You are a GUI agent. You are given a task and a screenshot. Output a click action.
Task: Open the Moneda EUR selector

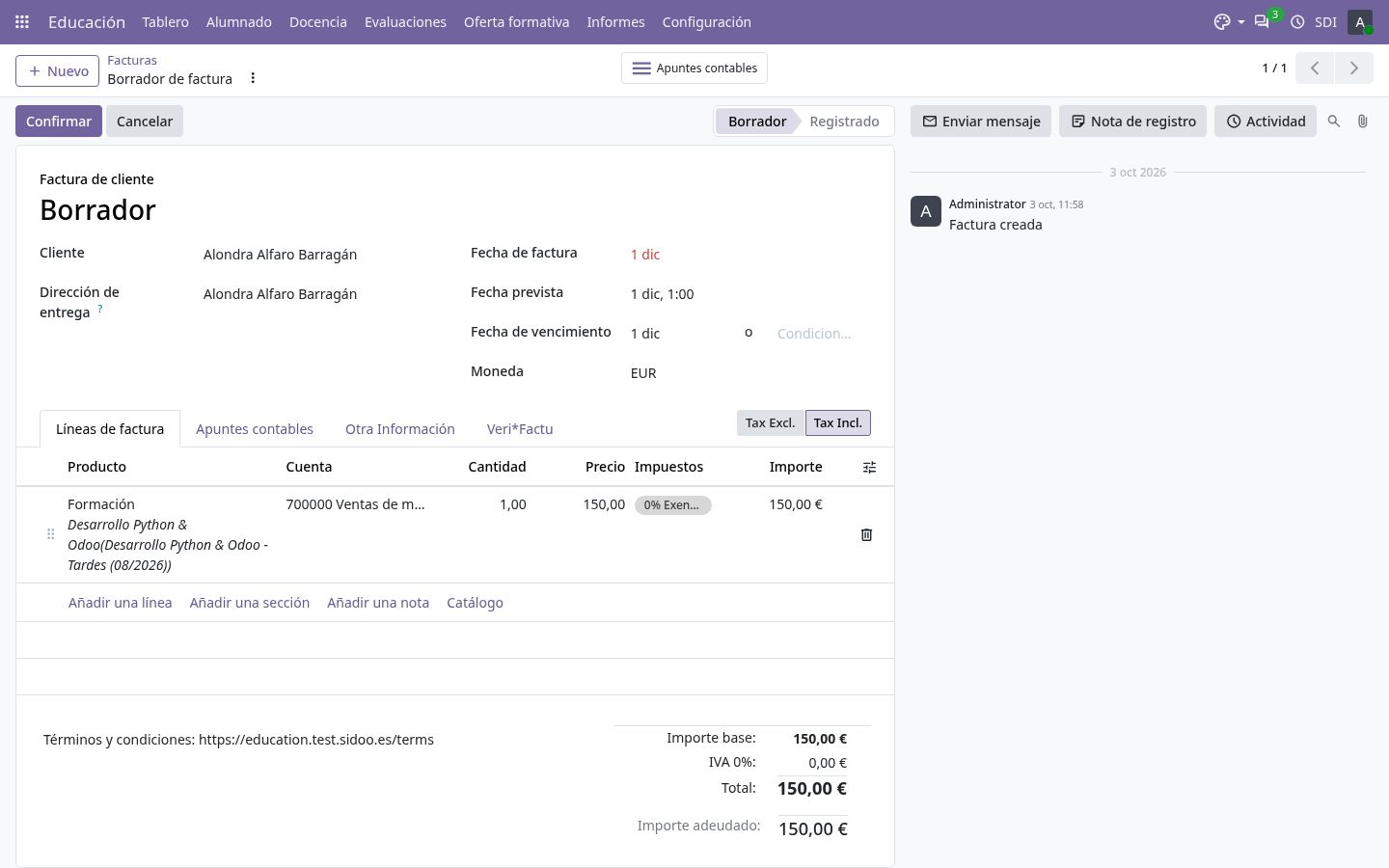pos(749,373)
